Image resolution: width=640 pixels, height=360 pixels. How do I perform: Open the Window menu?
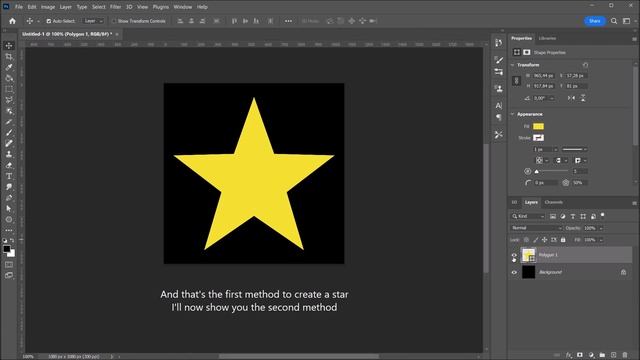(182, 7)
